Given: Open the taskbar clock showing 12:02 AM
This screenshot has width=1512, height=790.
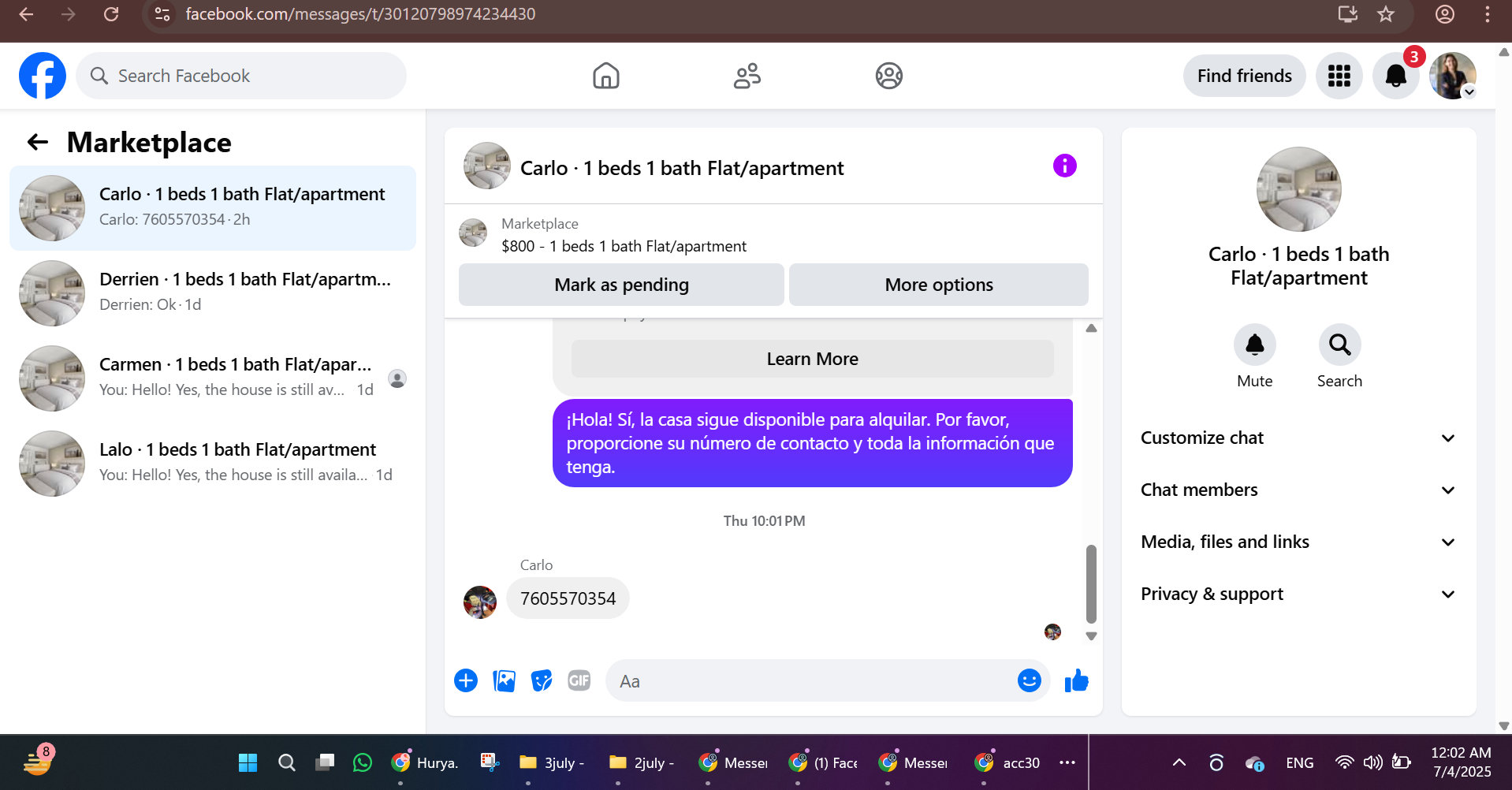Looking at the screenshot, I should pyautogui.click(x=1461, y=762).
